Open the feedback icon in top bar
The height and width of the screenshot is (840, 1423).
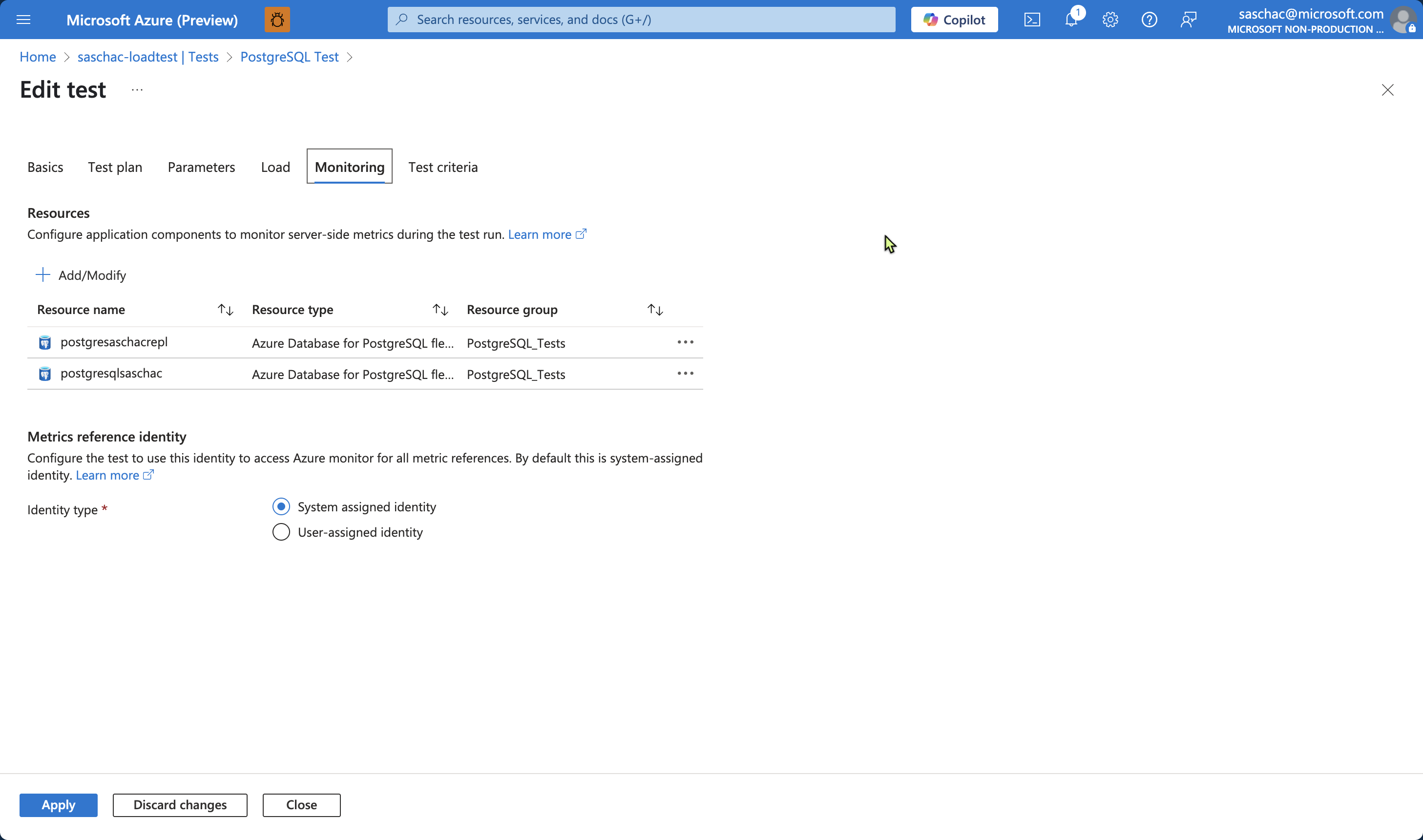pyautogui.click(x=1188, y=20)
